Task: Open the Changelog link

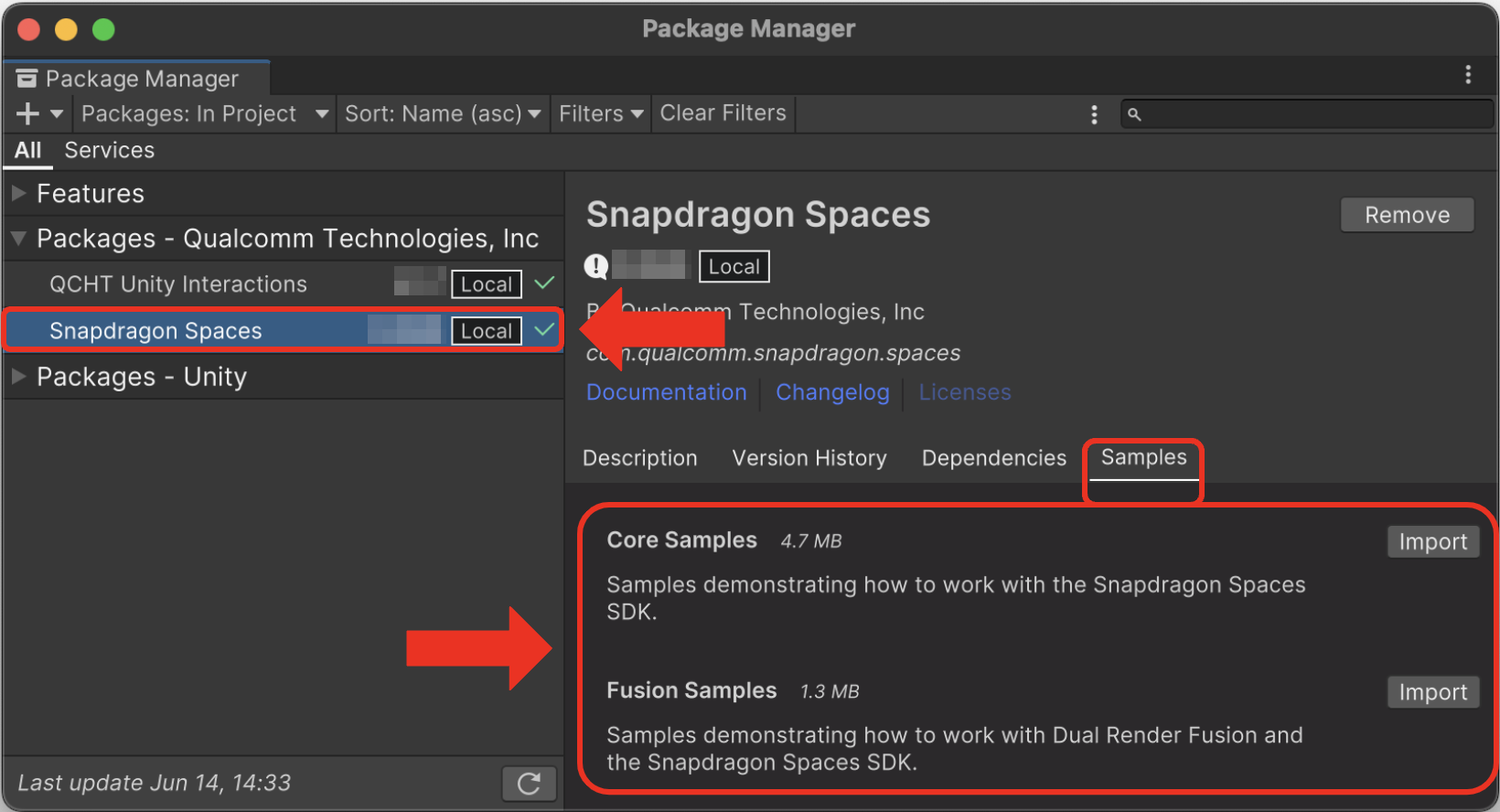Action: (x=832, y=392)
